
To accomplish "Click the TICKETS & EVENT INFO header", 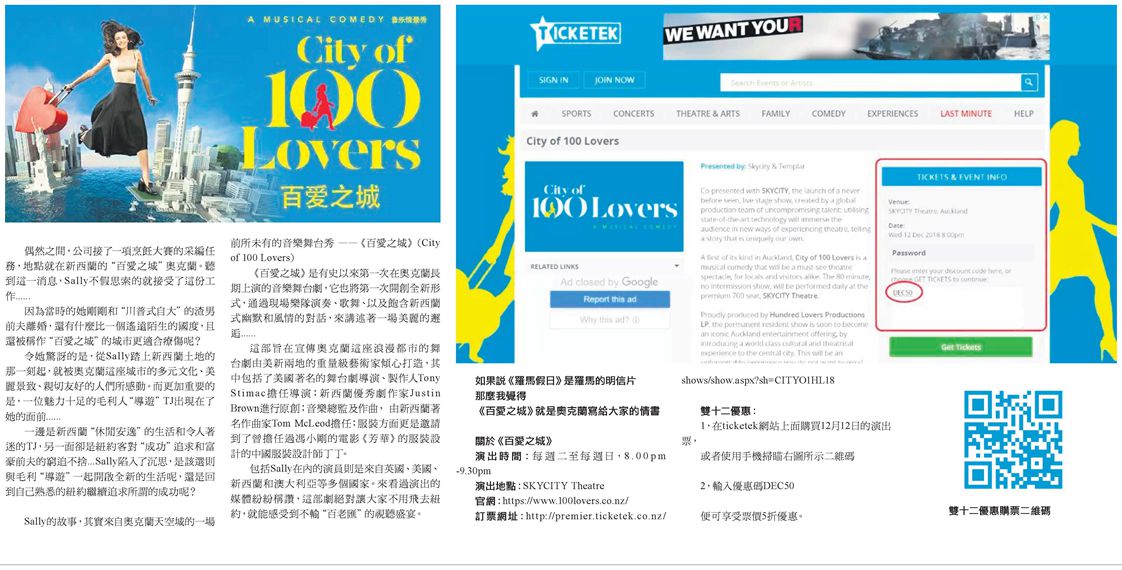I will coord(961,177).
